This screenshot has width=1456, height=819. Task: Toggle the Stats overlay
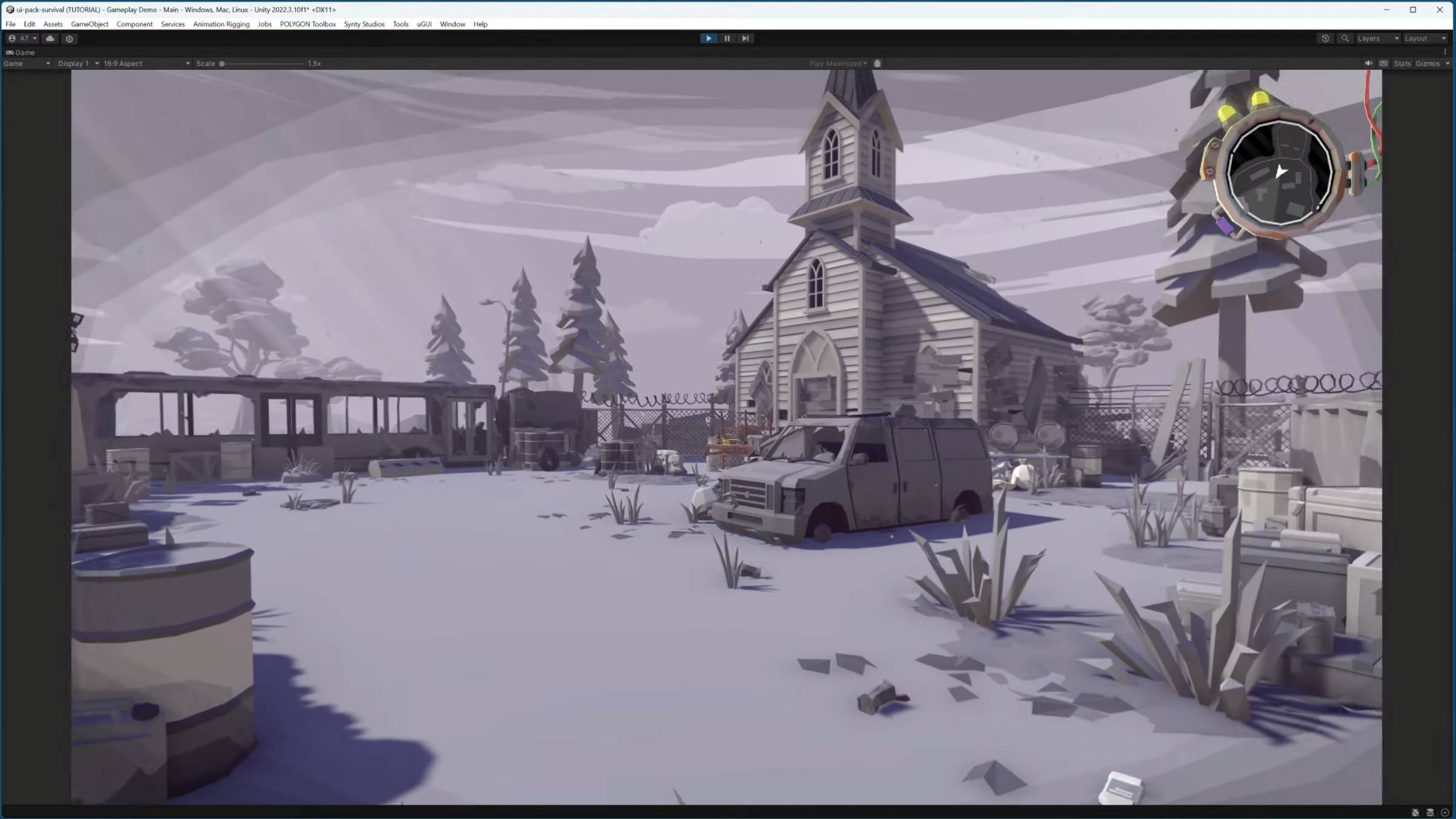click(1401, 63)
